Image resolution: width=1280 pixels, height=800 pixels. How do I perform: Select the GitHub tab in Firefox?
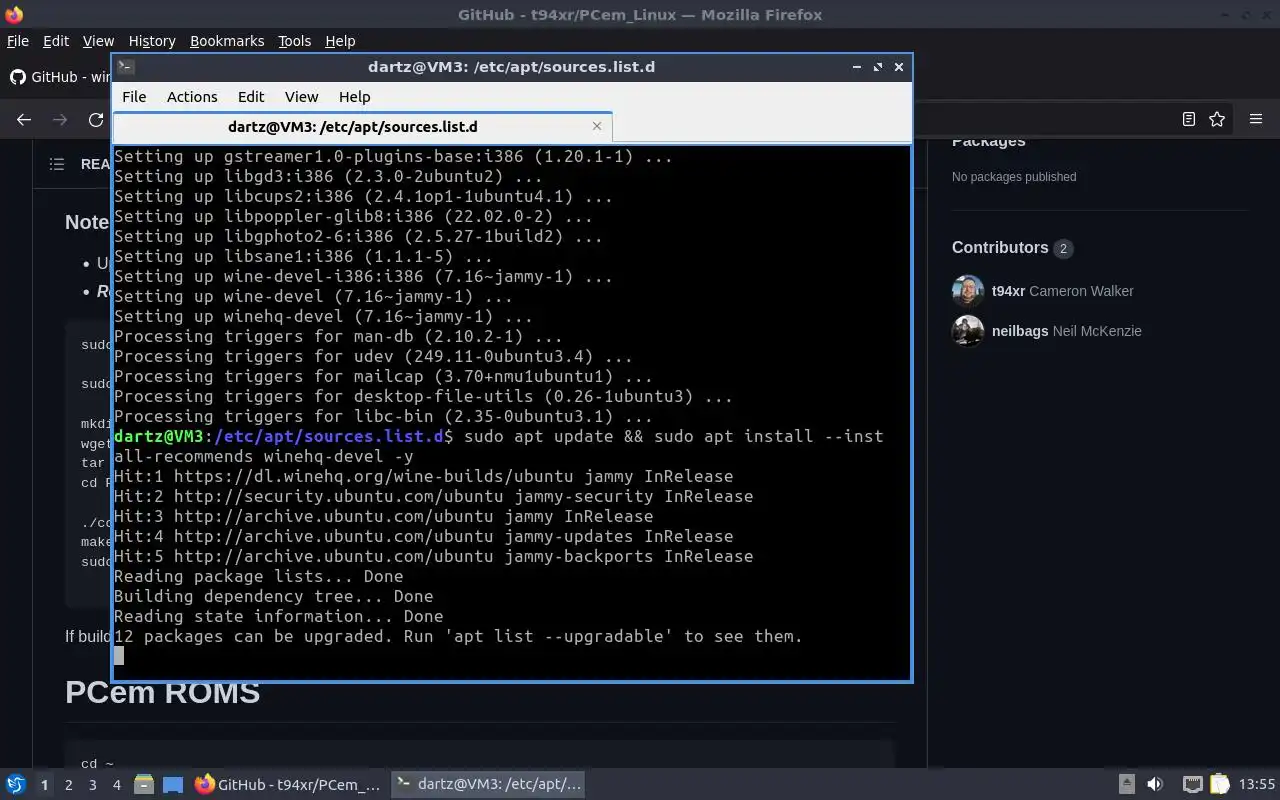pos(58,77)
